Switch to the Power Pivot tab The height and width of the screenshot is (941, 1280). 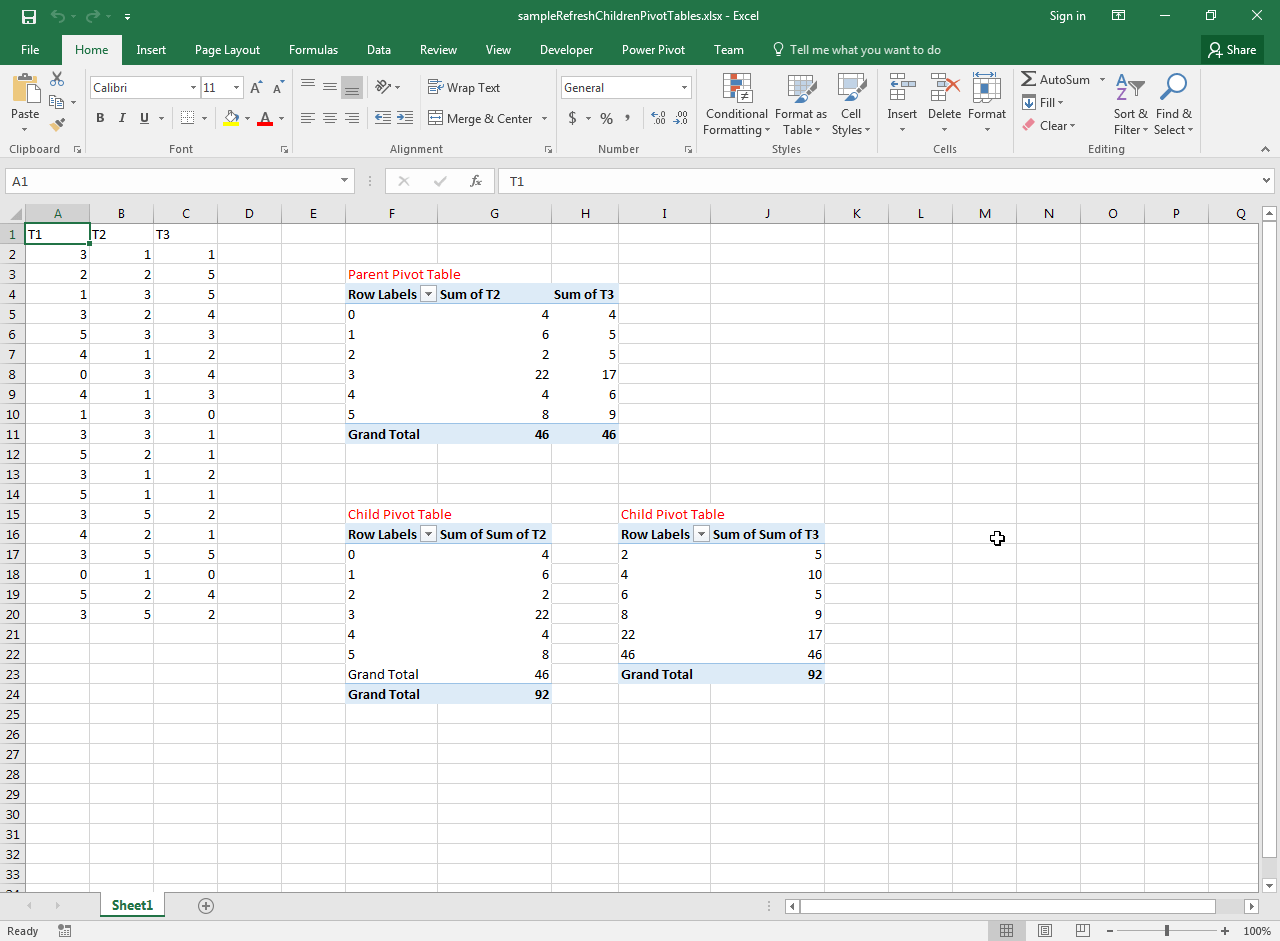tap(653, 49)
